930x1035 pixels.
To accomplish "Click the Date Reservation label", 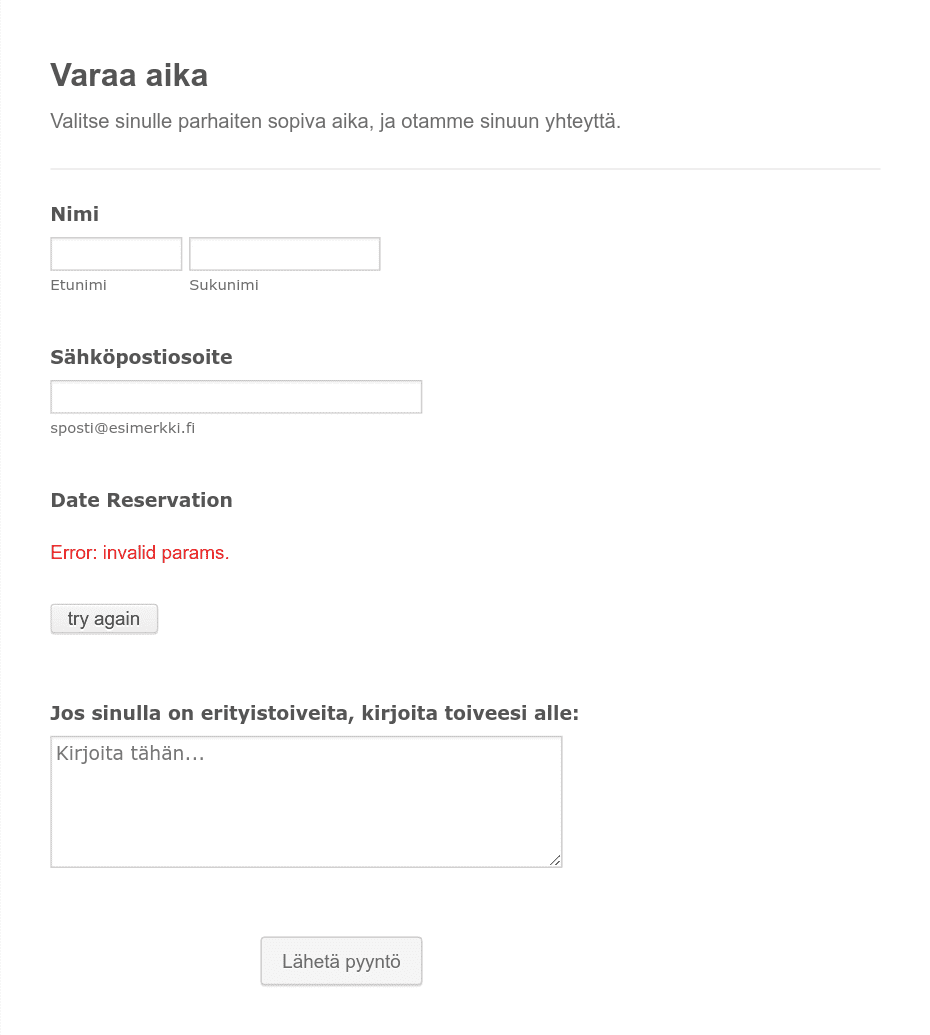I will [141, 500].
